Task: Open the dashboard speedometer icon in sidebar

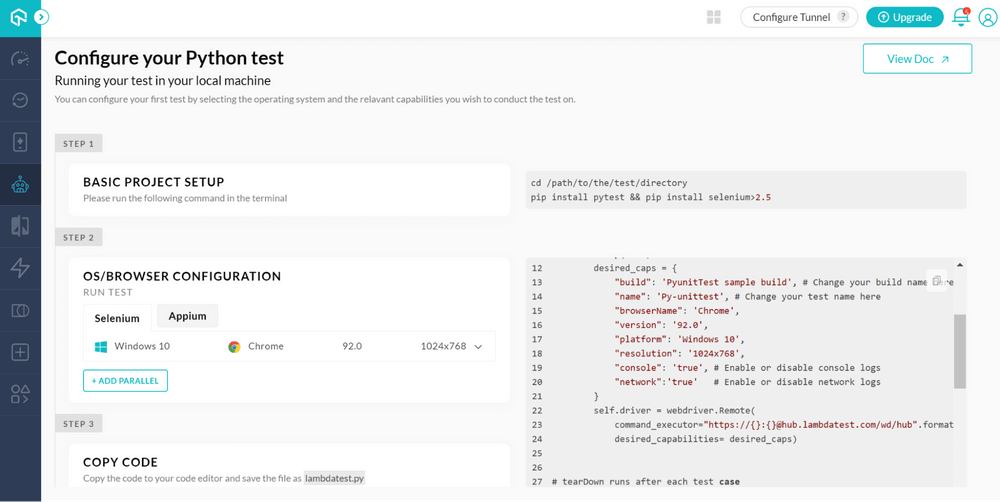Action: click(x=20, y=59)
